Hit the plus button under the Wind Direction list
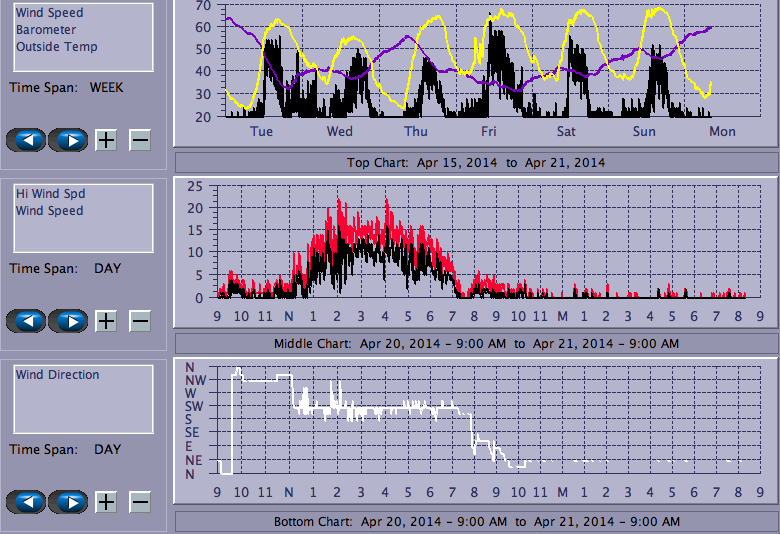 point(106,502)
